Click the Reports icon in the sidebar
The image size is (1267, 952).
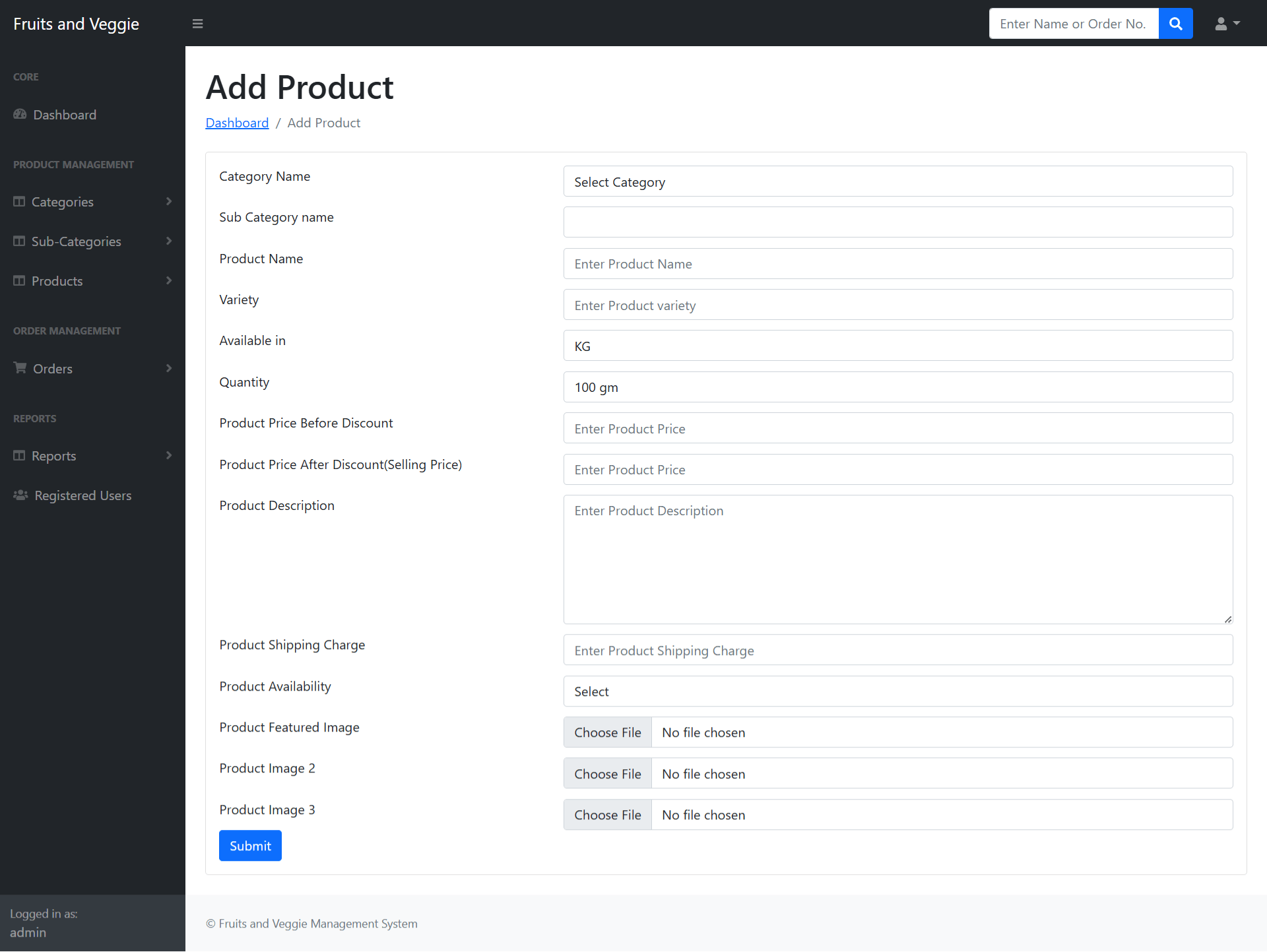point(20,455)
